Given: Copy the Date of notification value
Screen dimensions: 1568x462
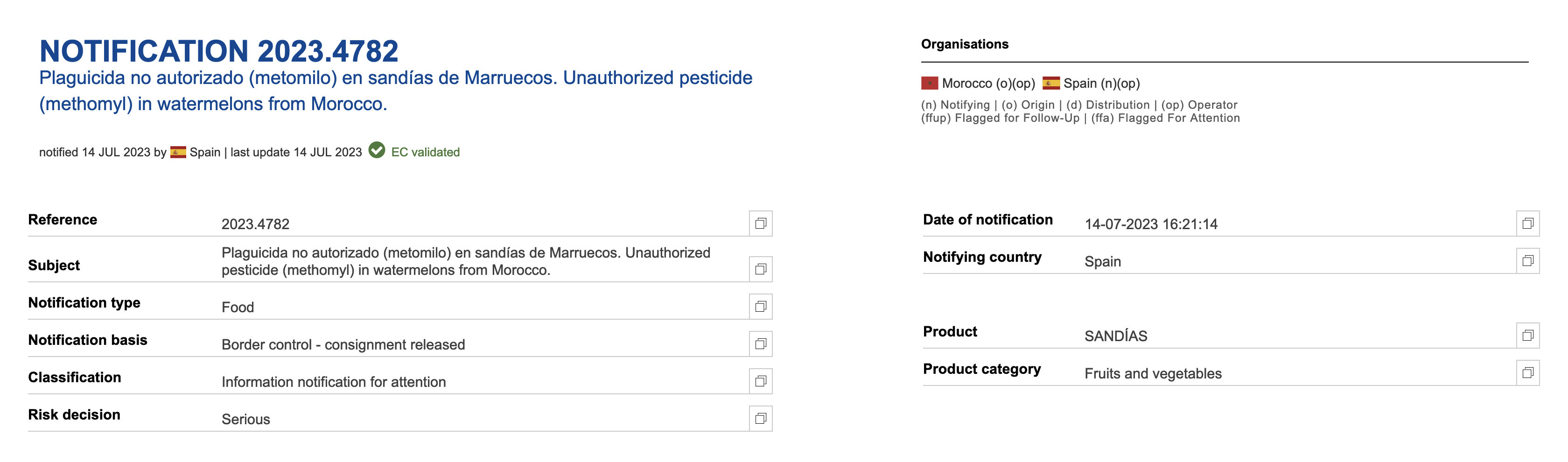Looking at the screenshot, I should pos(1527,224).
